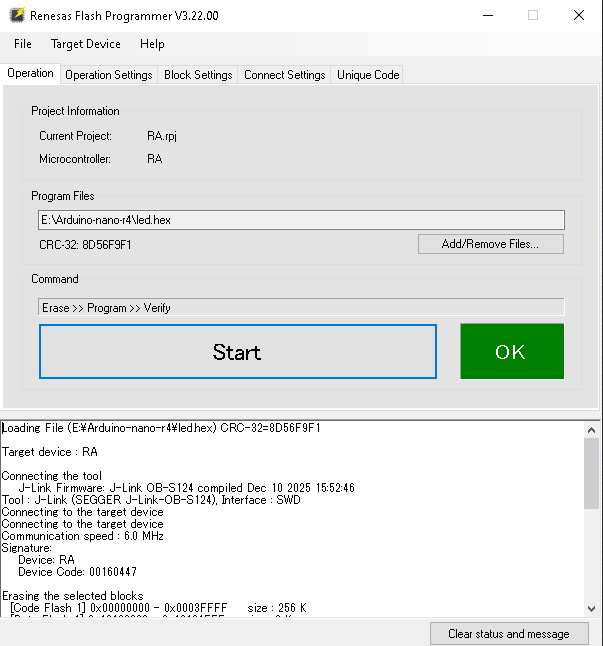Screen dimensions: 603x646
Task: Clear status and message log
Action: (x=509, y=633)
